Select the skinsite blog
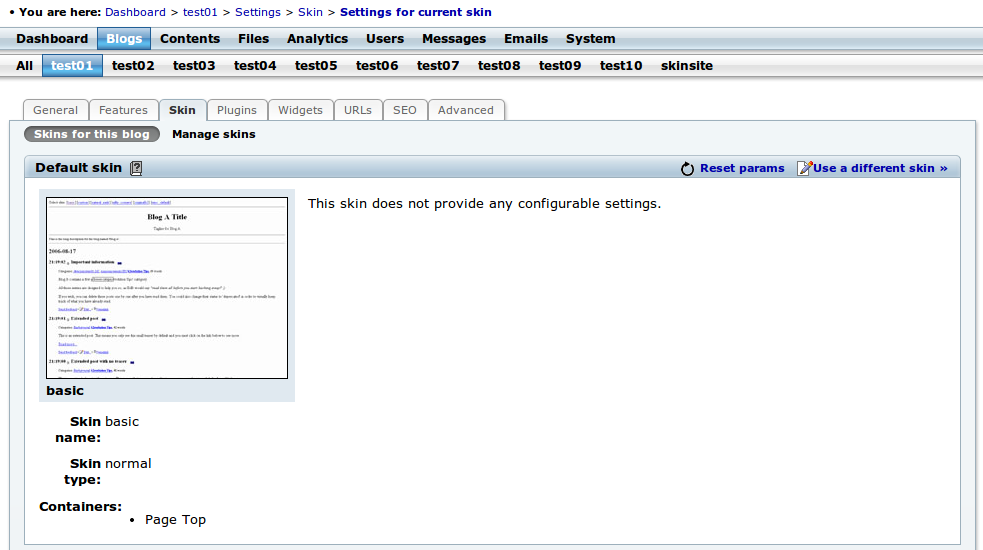 686,66
